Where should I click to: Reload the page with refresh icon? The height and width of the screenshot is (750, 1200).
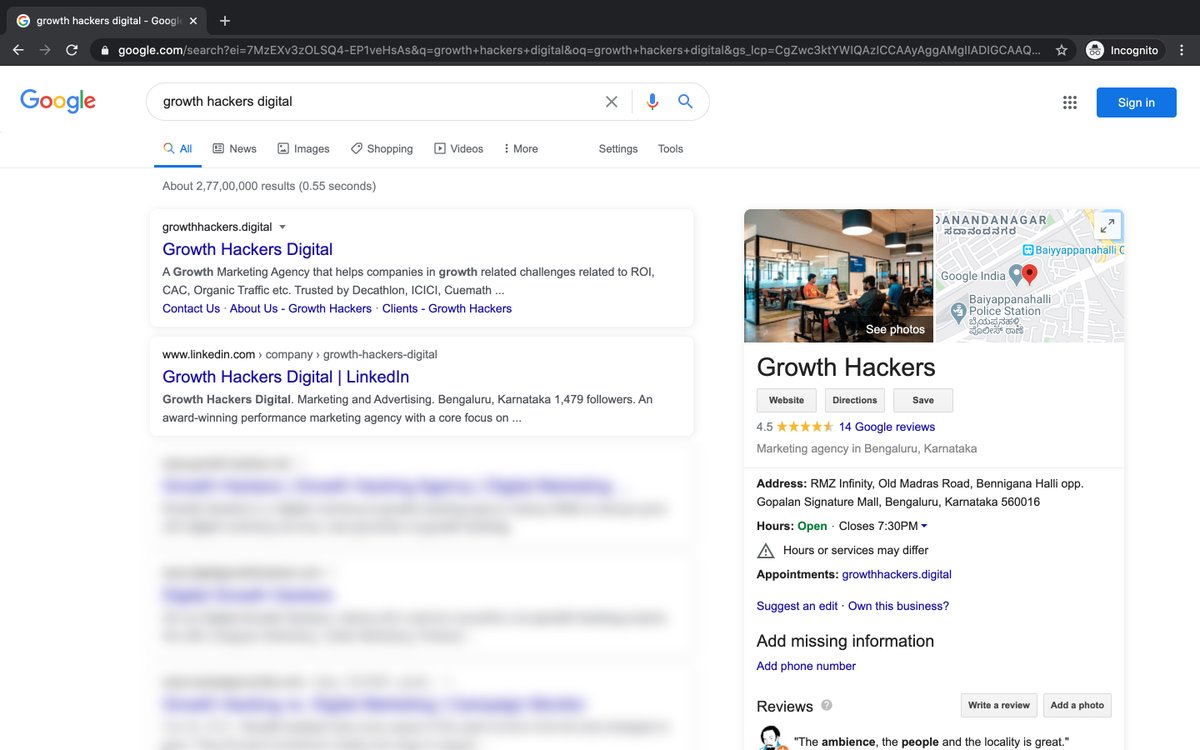pyautogui.click(x=72, y=50)
